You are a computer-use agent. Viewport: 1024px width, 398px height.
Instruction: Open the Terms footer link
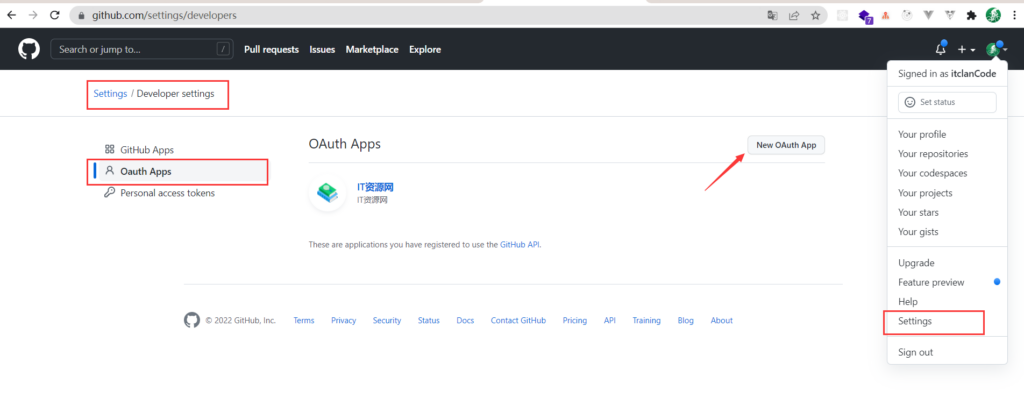[x=304, y=320]
